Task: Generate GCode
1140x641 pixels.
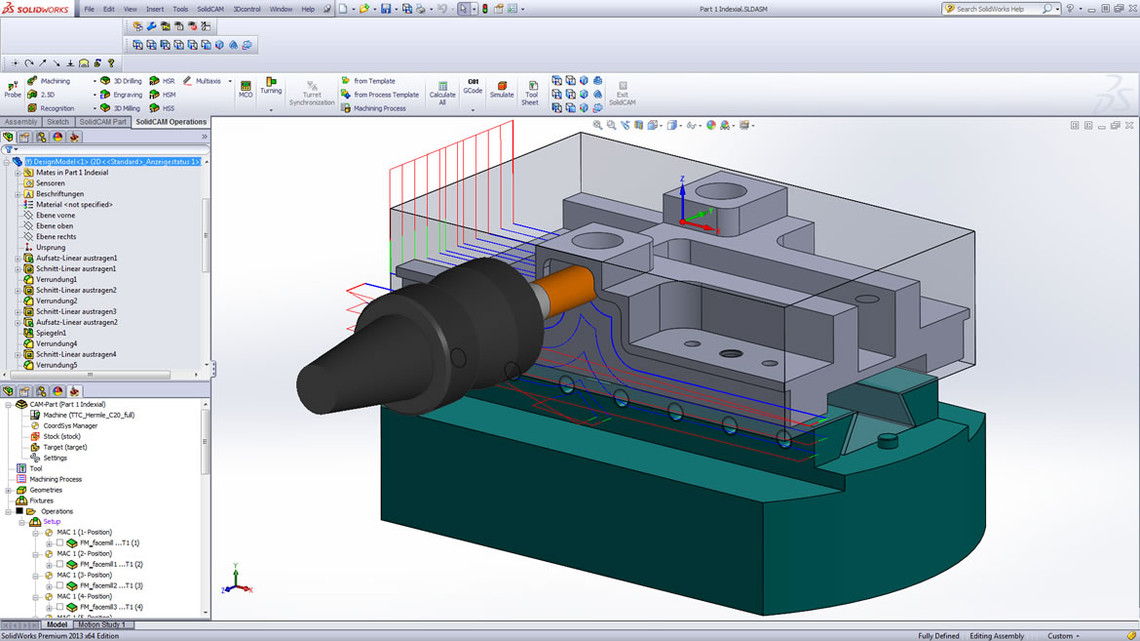Action: [x=473, y=86]
